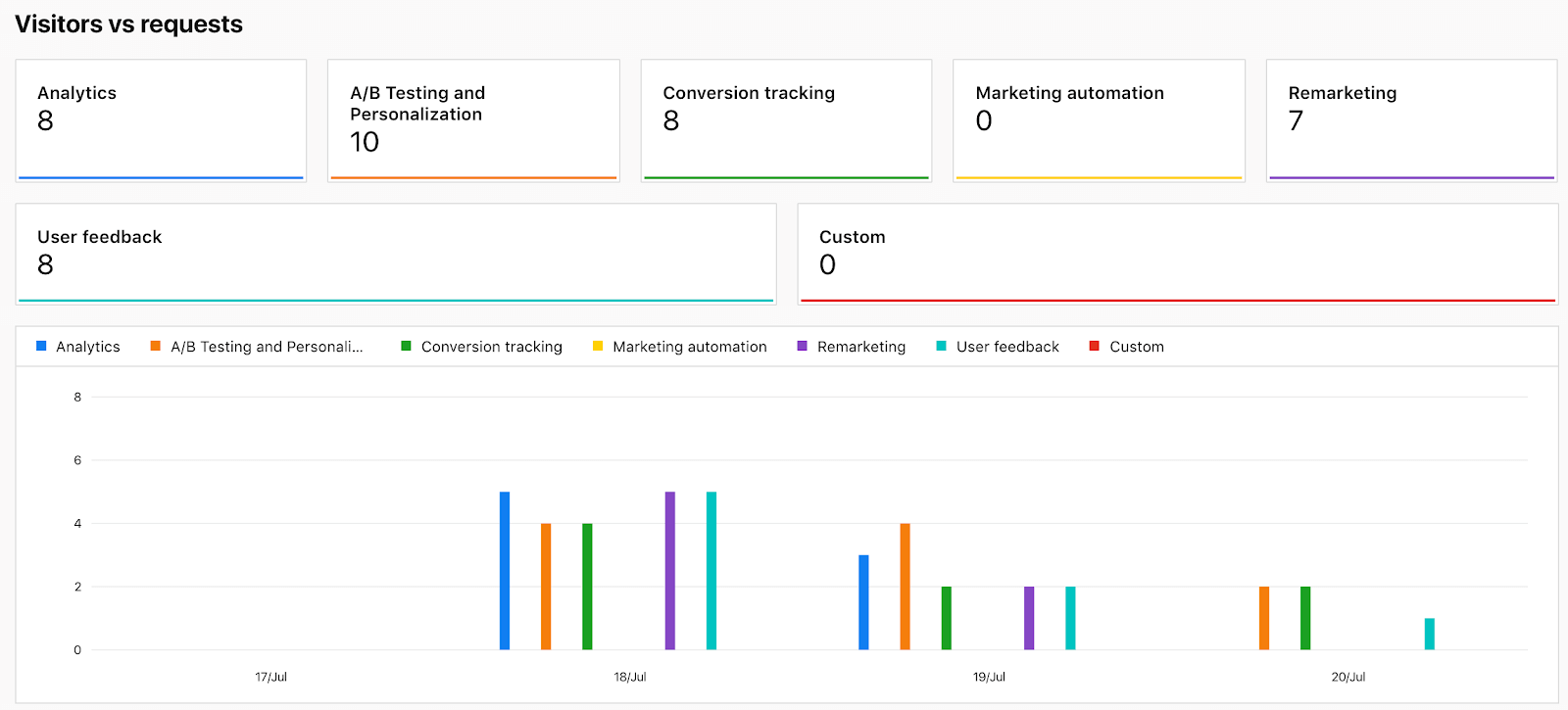This screenshot has width=1568, height=710.
Task: Click the blue Analytics legend swatch
Action: (x=41, y=347)
